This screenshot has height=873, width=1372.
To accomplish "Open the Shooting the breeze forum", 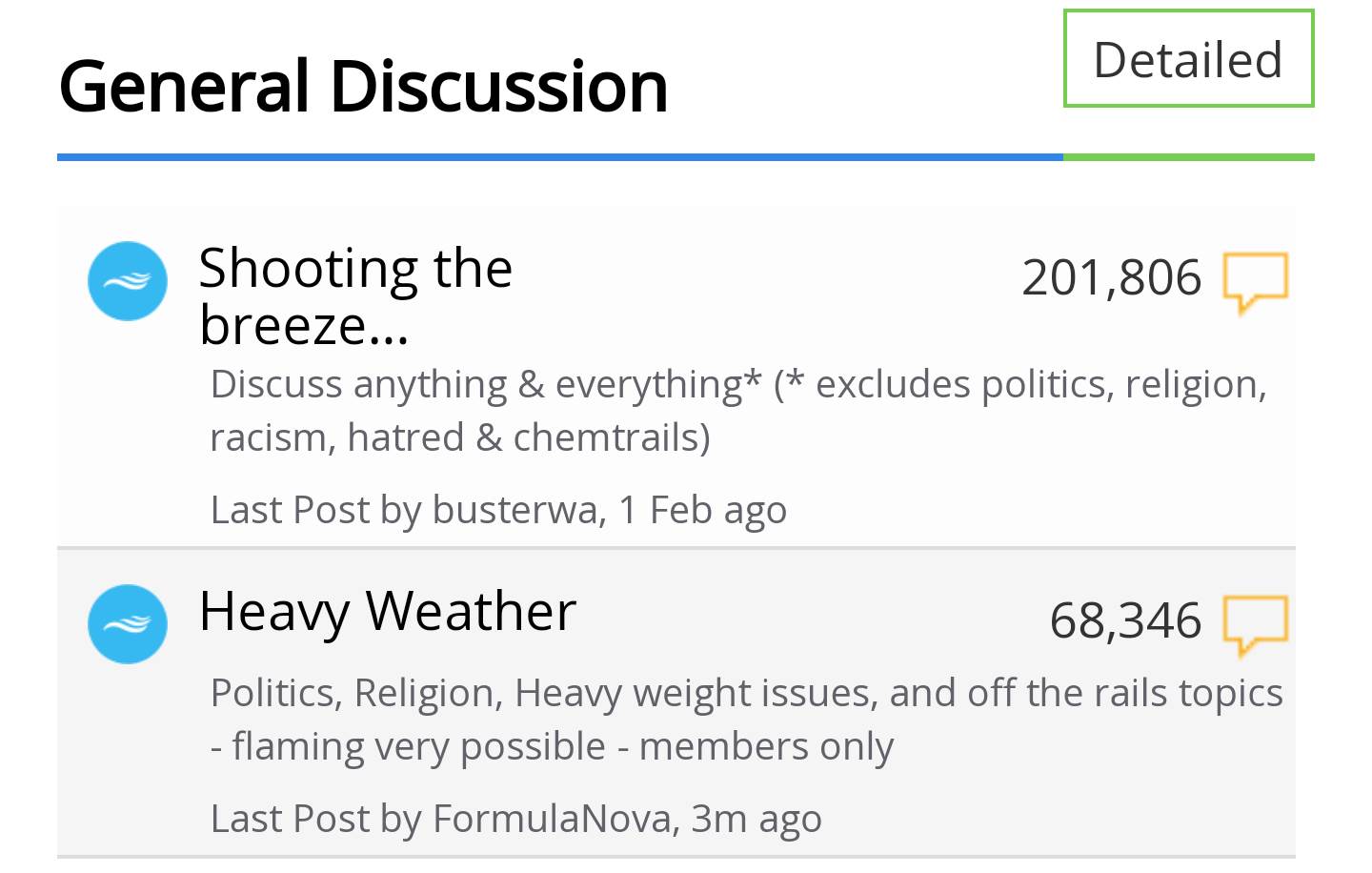I will pyautogui.click(x=355, y=295).
